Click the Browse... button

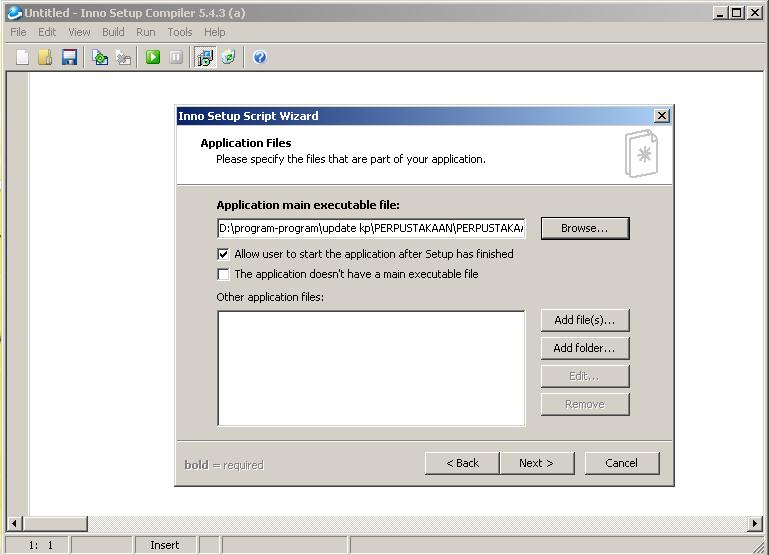585,228
